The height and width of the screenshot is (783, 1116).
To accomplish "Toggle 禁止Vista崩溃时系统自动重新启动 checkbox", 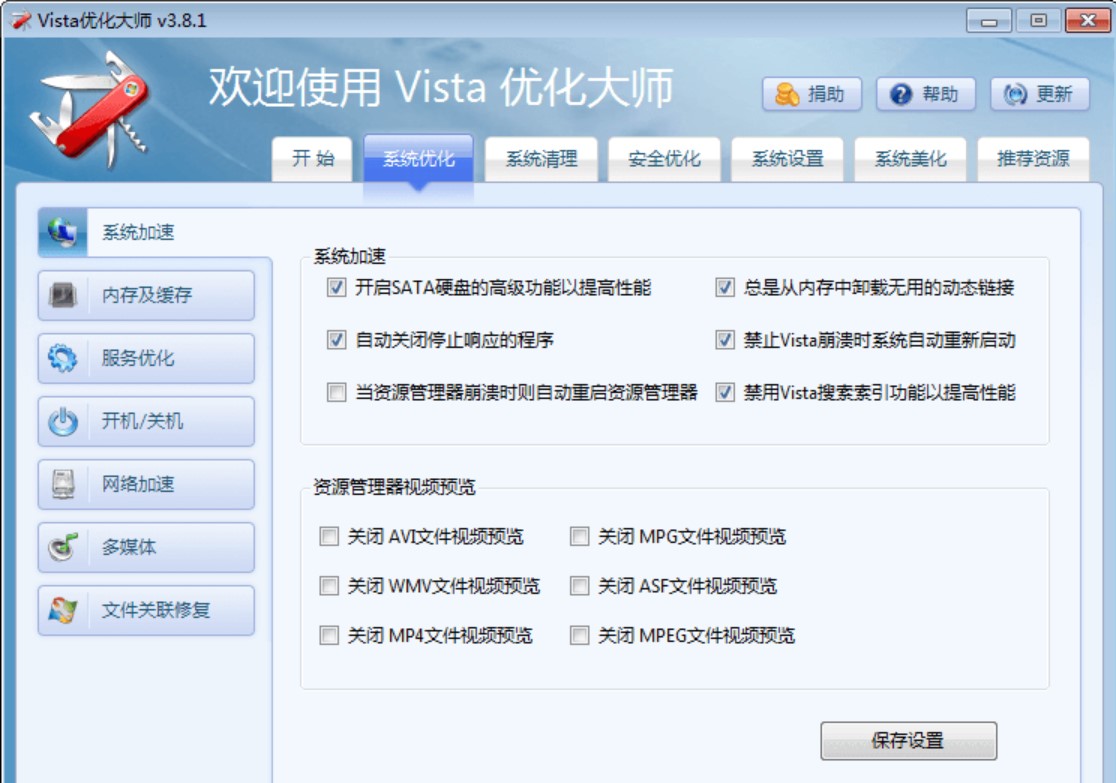I will coord(725,340).
